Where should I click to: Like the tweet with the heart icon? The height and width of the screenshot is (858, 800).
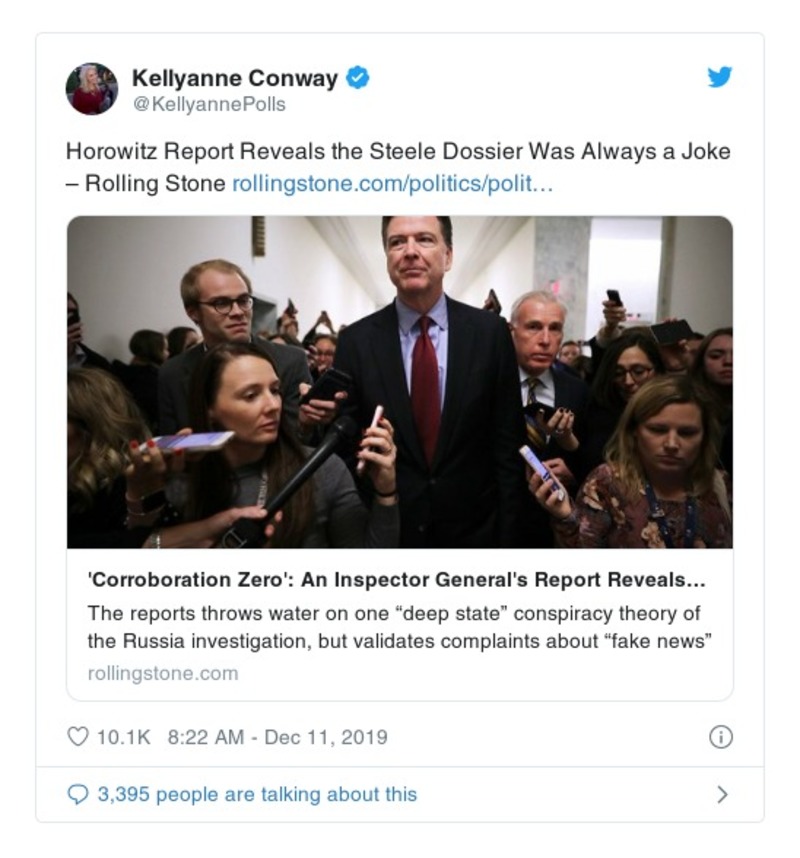[77, 738]
